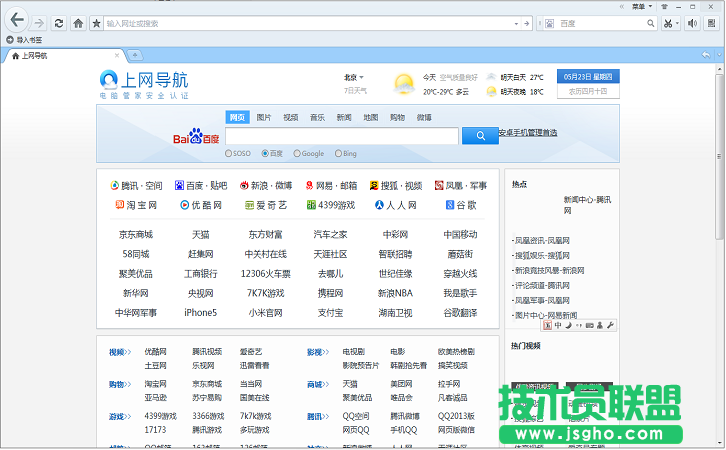
Task: Open the tab list dropdown arrow
Action: 719,55
